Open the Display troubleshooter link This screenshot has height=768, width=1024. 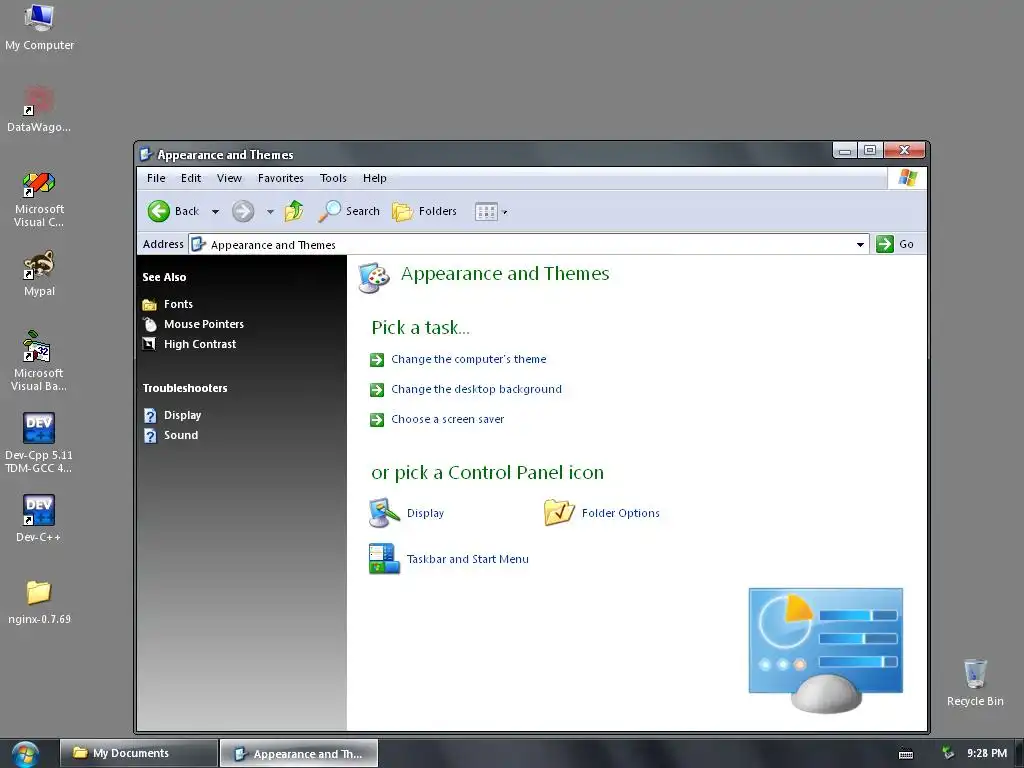pos(182,415)
